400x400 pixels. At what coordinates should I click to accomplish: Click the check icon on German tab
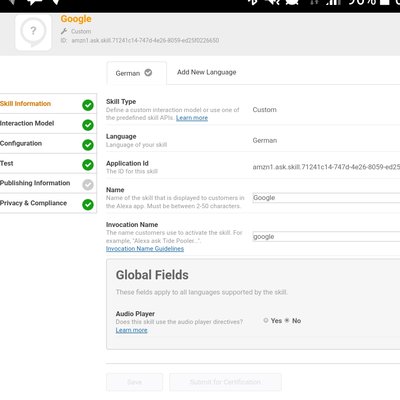(148, 72)
